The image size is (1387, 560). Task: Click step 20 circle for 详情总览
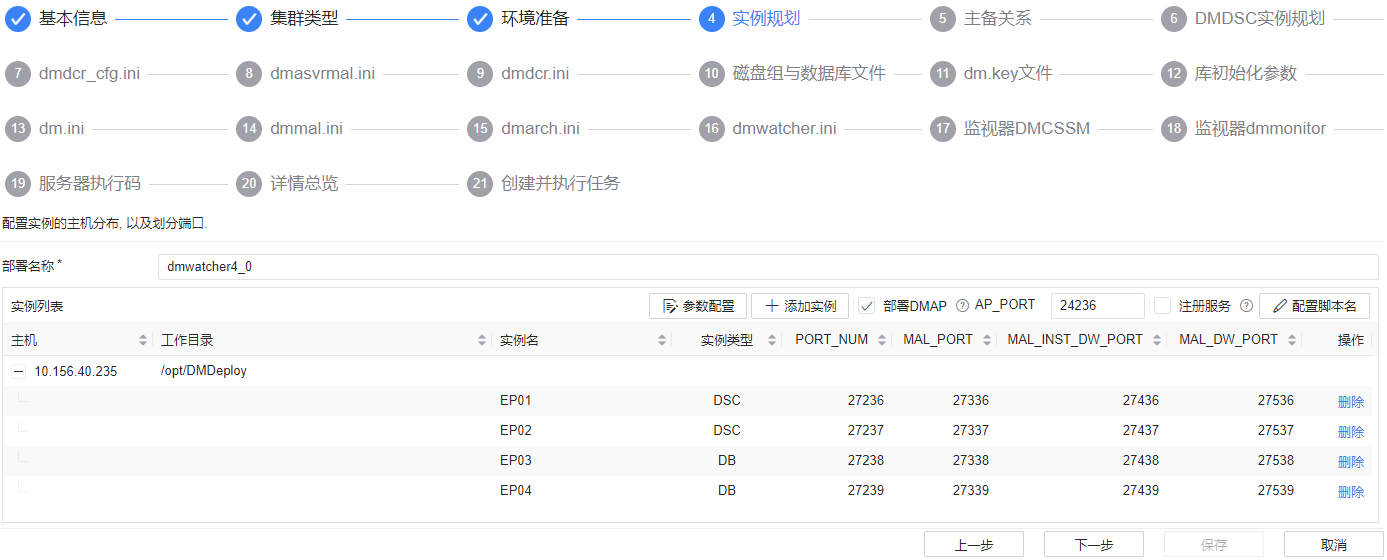coord(248,184)
